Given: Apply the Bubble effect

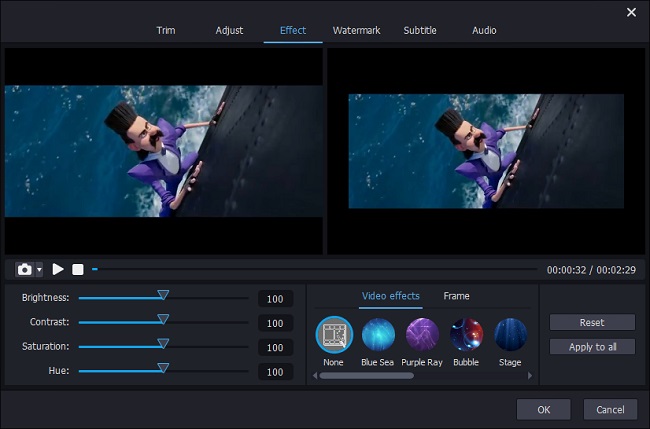Looking at the screenshot, I should (x=466, y=335).
